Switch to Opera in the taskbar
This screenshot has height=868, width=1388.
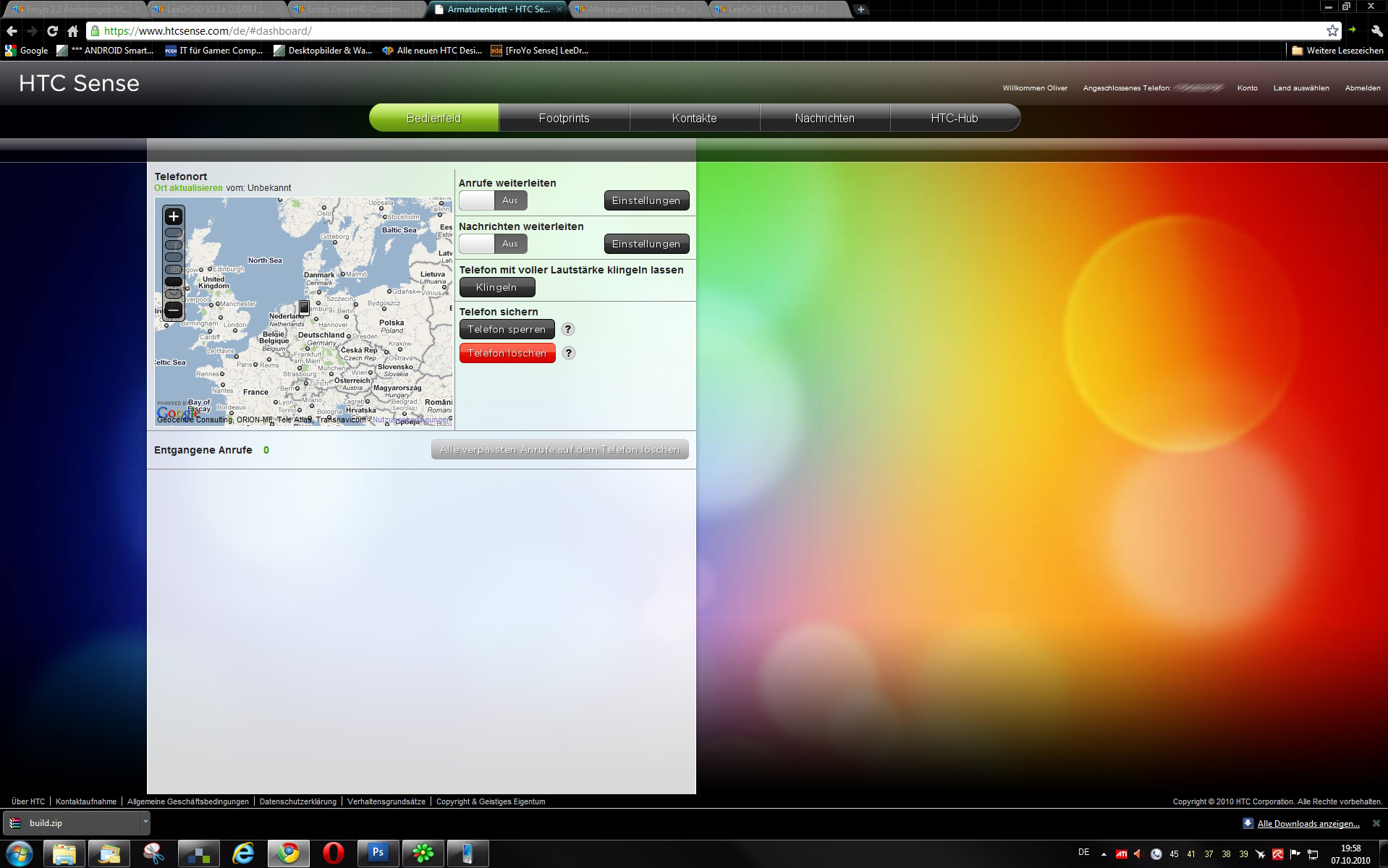(x=333, y=854)
